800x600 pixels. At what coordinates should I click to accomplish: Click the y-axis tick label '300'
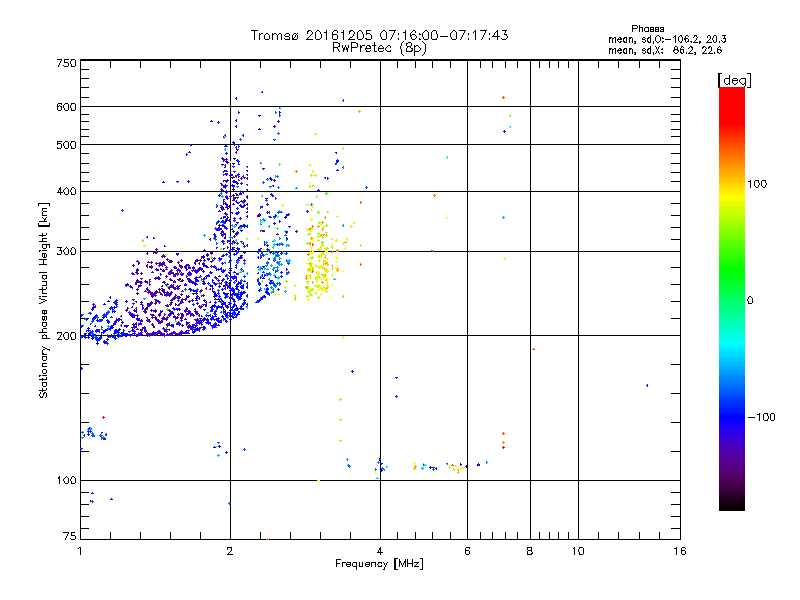tap(66, 251)
